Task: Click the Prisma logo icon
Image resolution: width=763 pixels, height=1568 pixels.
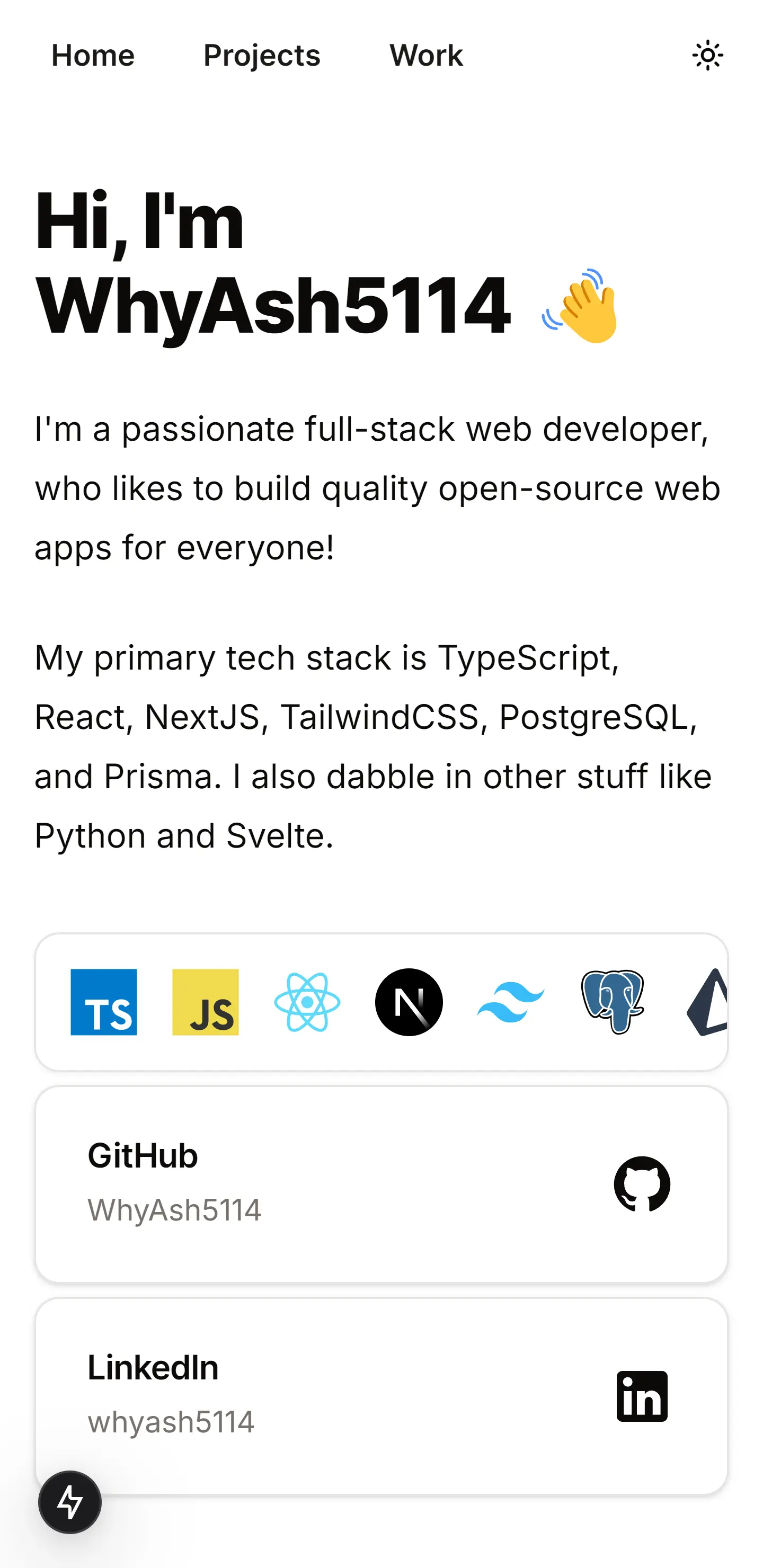Action: [708, 1002]
